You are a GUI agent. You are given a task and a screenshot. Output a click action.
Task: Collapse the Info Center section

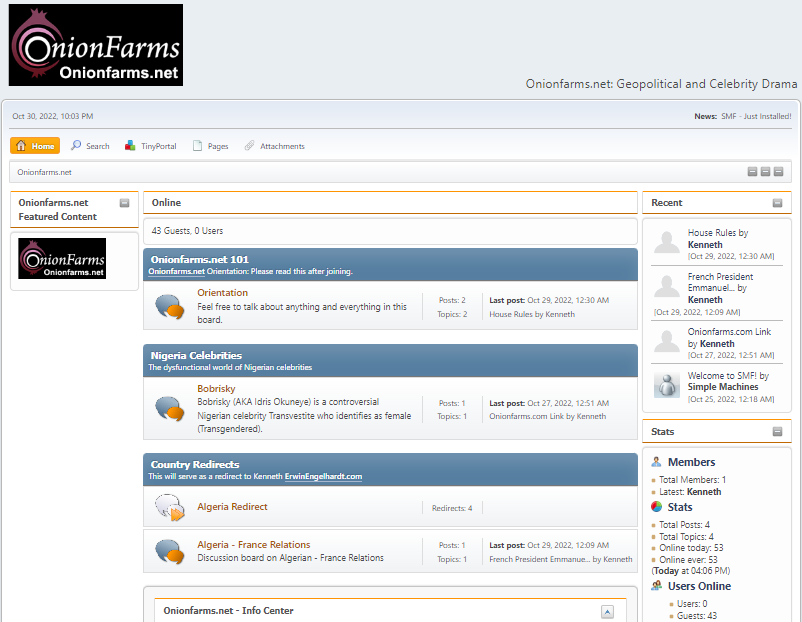[x=607, y=612]
